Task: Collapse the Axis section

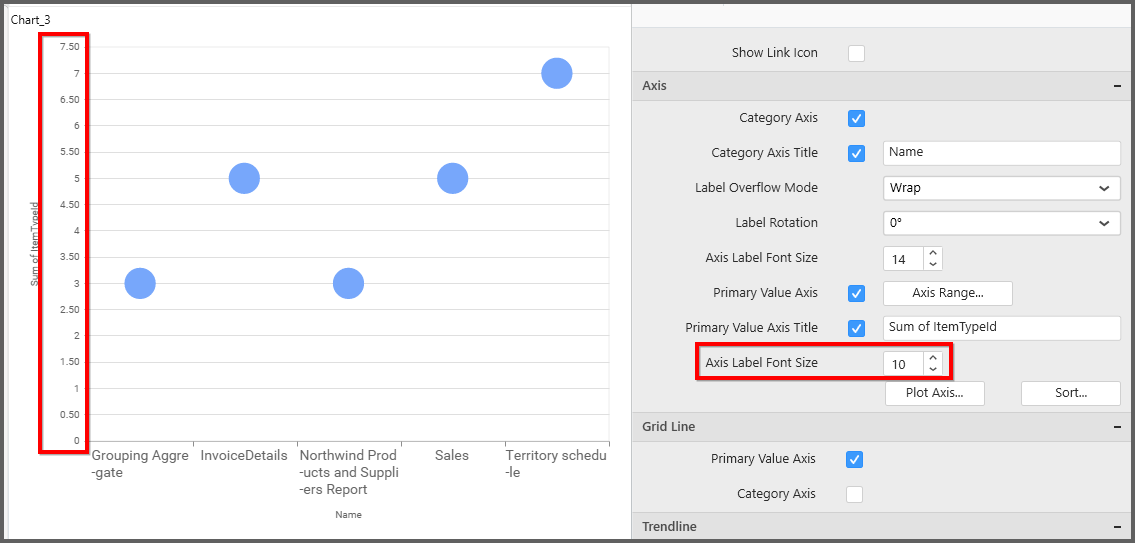Action: [x=1117, y=86]
